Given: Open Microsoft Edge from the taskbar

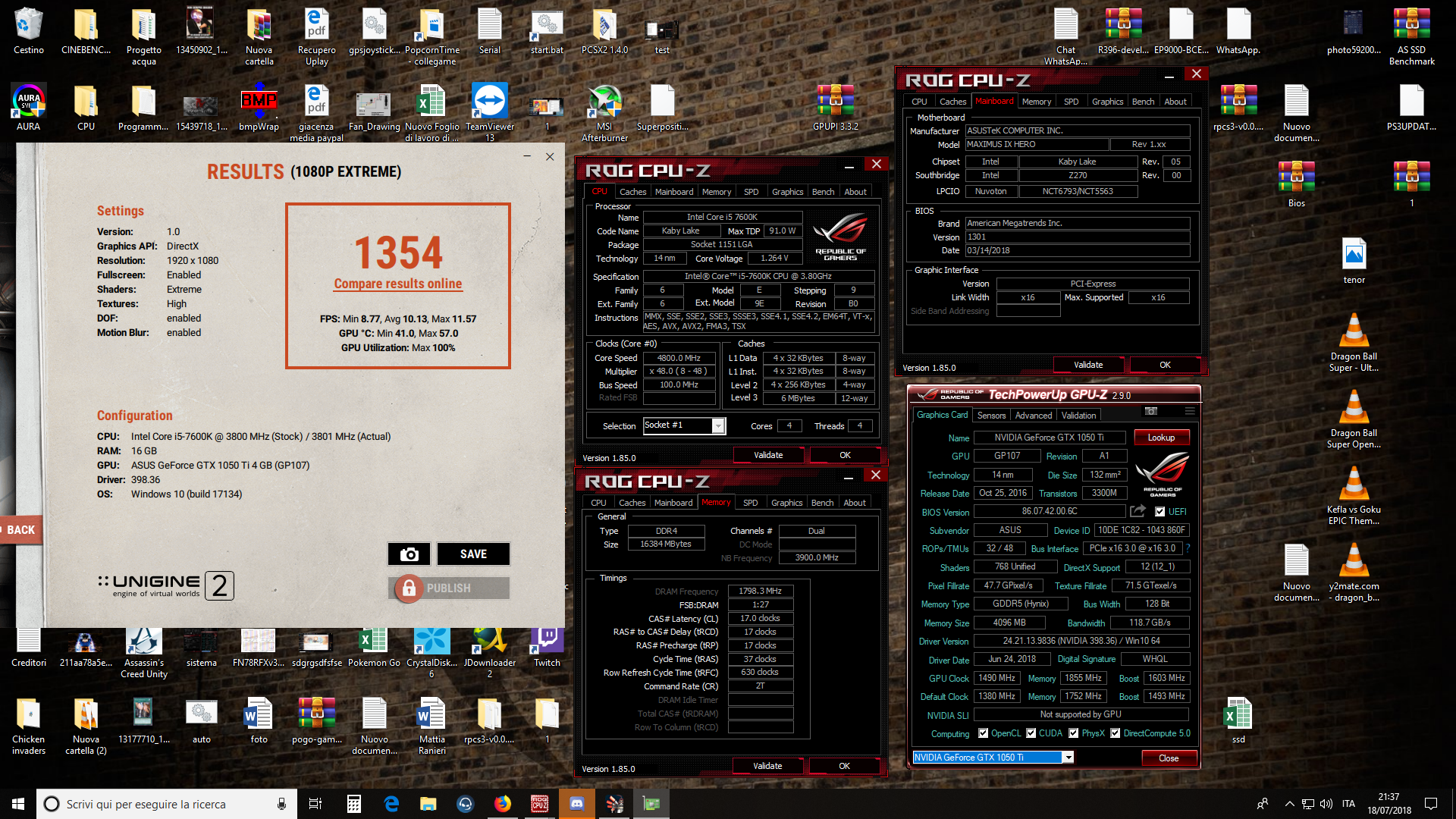Looking at the screenshot, I should (391, 804).
